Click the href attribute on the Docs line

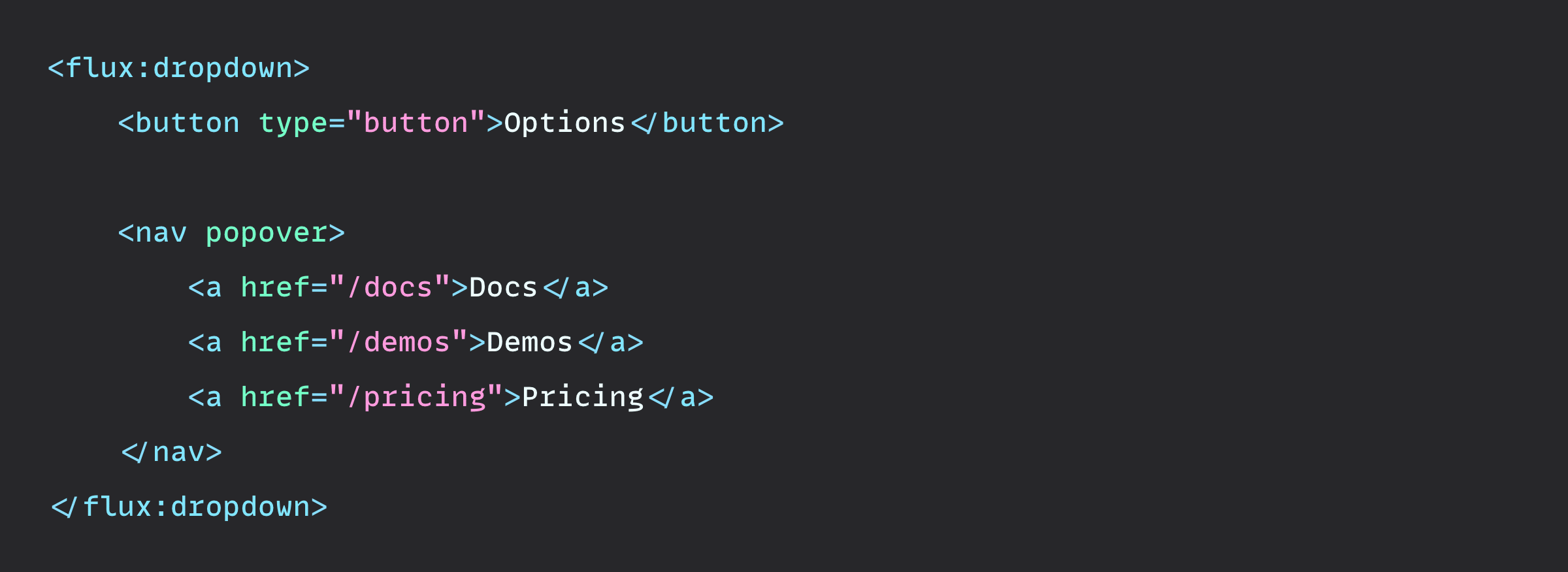click(275, 288)
